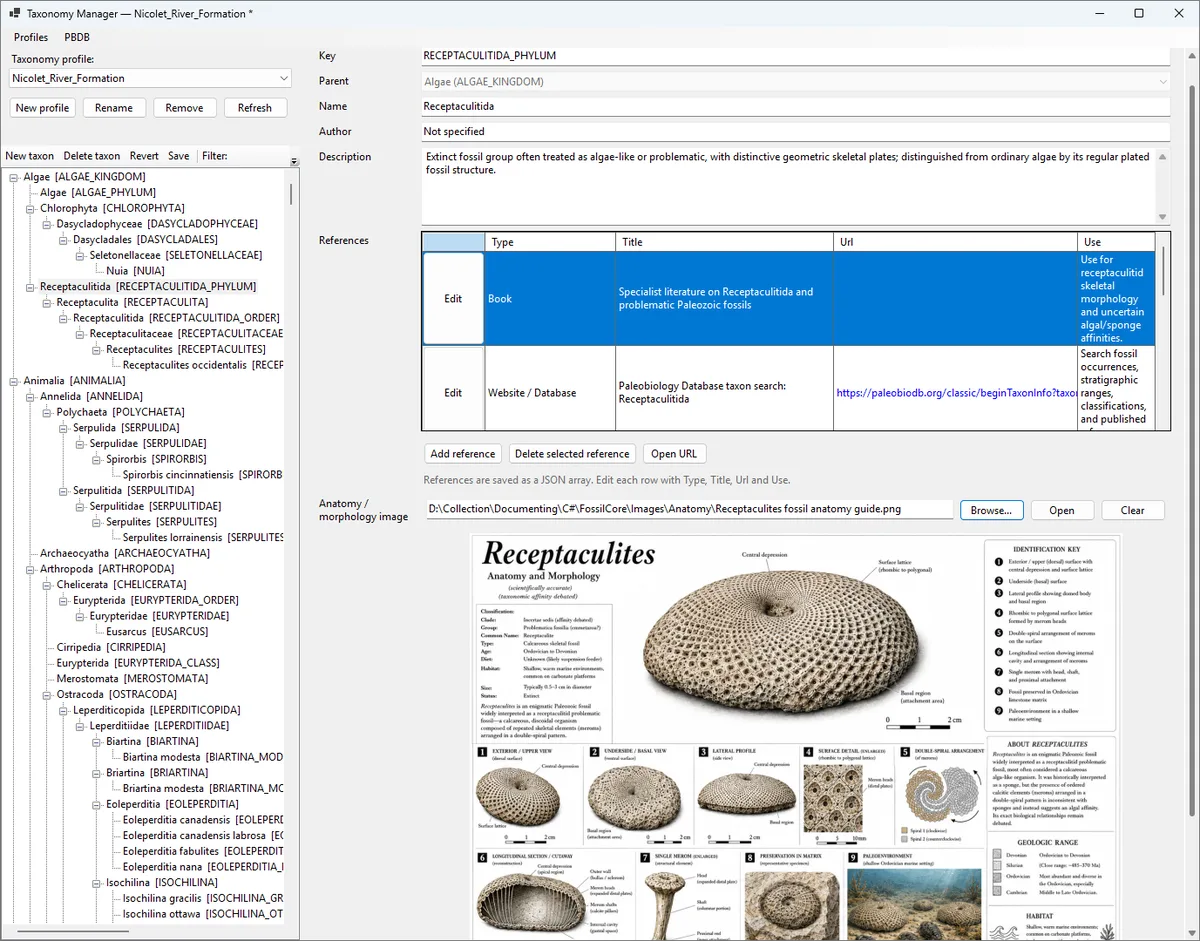The width and height of the screenshot is (1200, 941).
Task: Collapse the Arthropoda tree node
Action: point(29,569)
